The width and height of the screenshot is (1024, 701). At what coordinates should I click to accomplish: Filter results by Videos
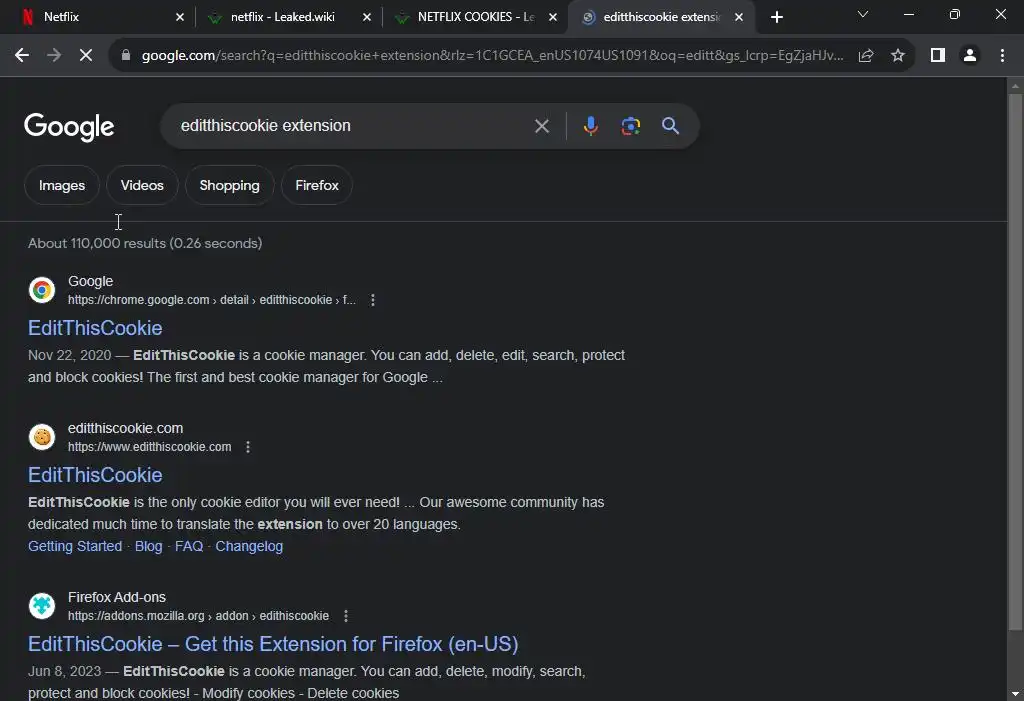(x=142, y=186)
